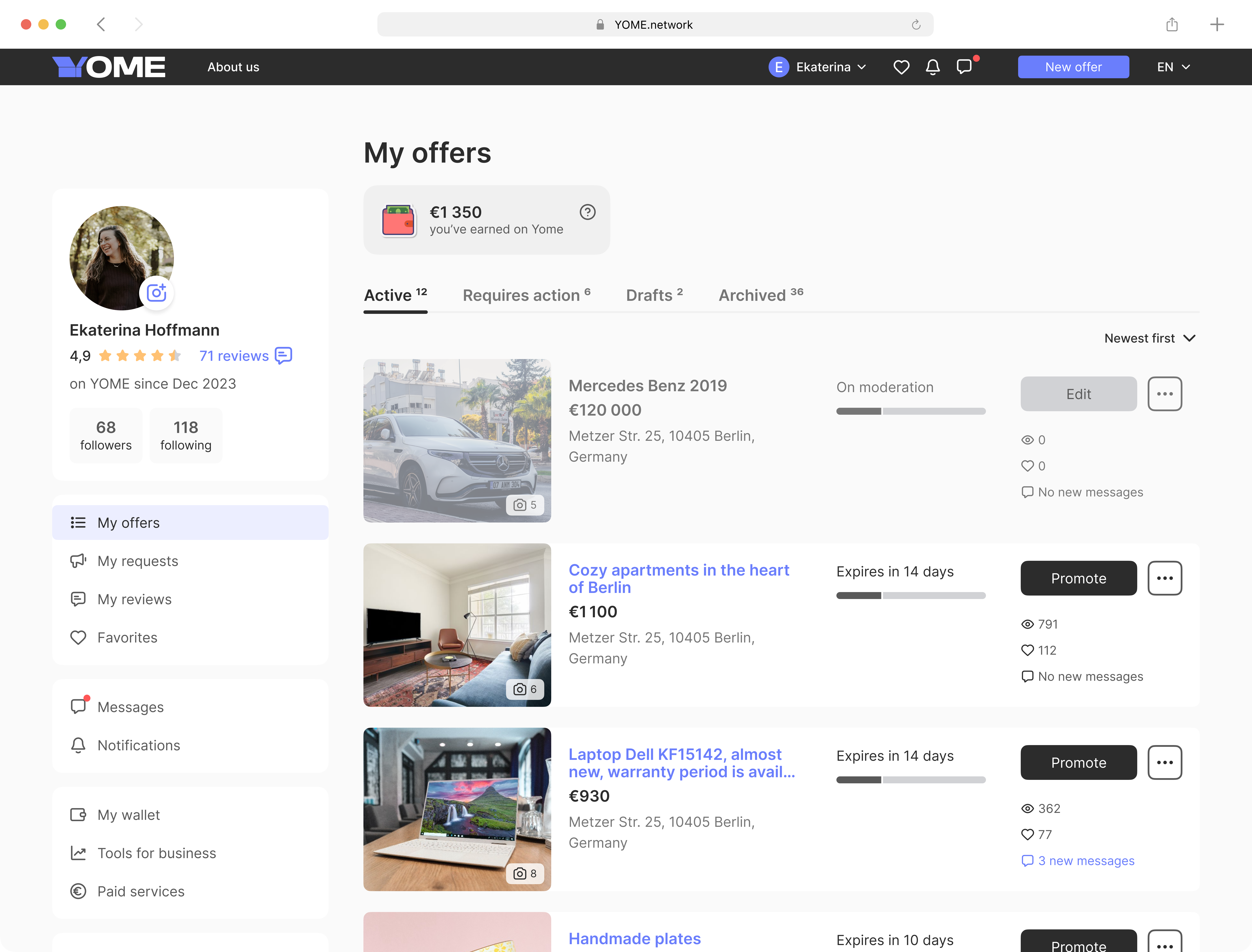Image resolution: width=1252 pixels, height=952 pixels.
Task: Click likes heart icon showing 77
Action: tap(1027, 834)
